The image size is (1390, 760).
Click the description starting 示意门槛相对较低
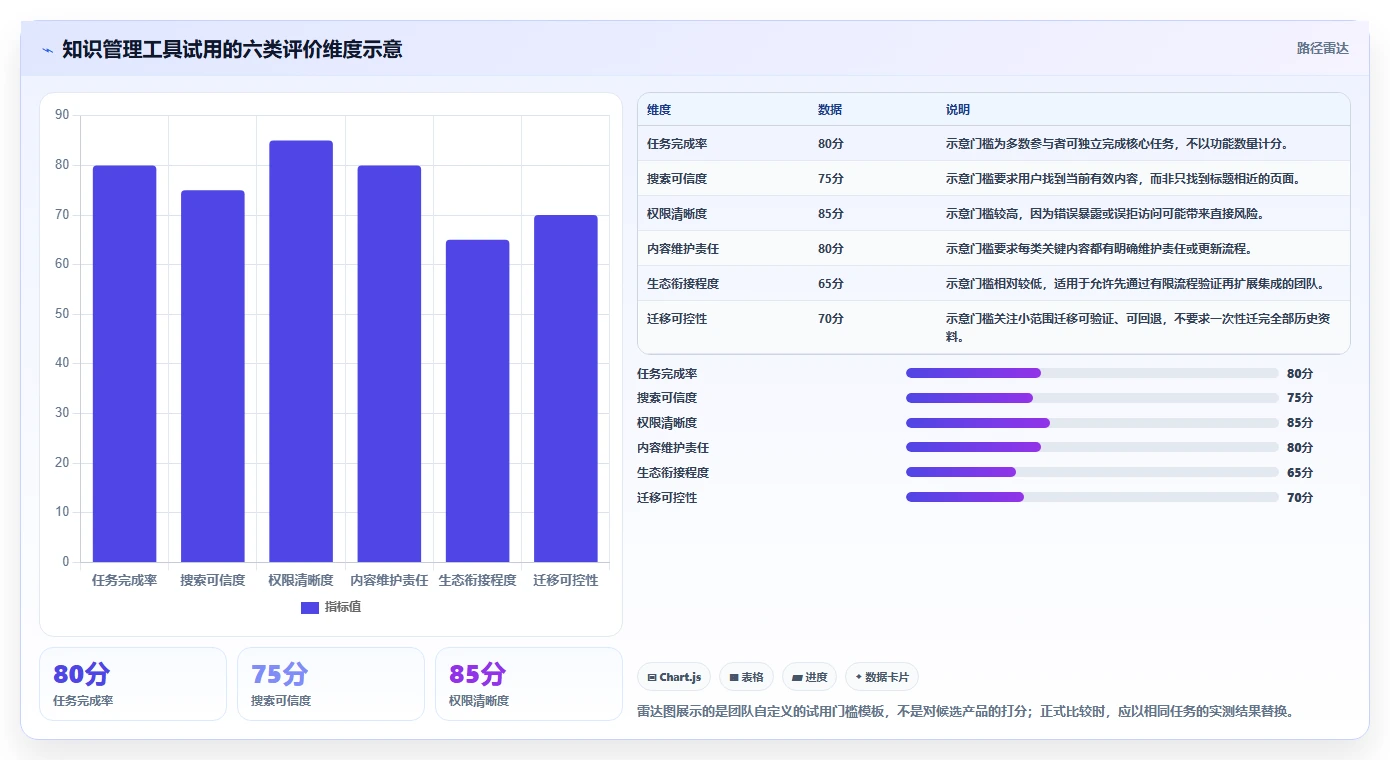(1135, 284)
